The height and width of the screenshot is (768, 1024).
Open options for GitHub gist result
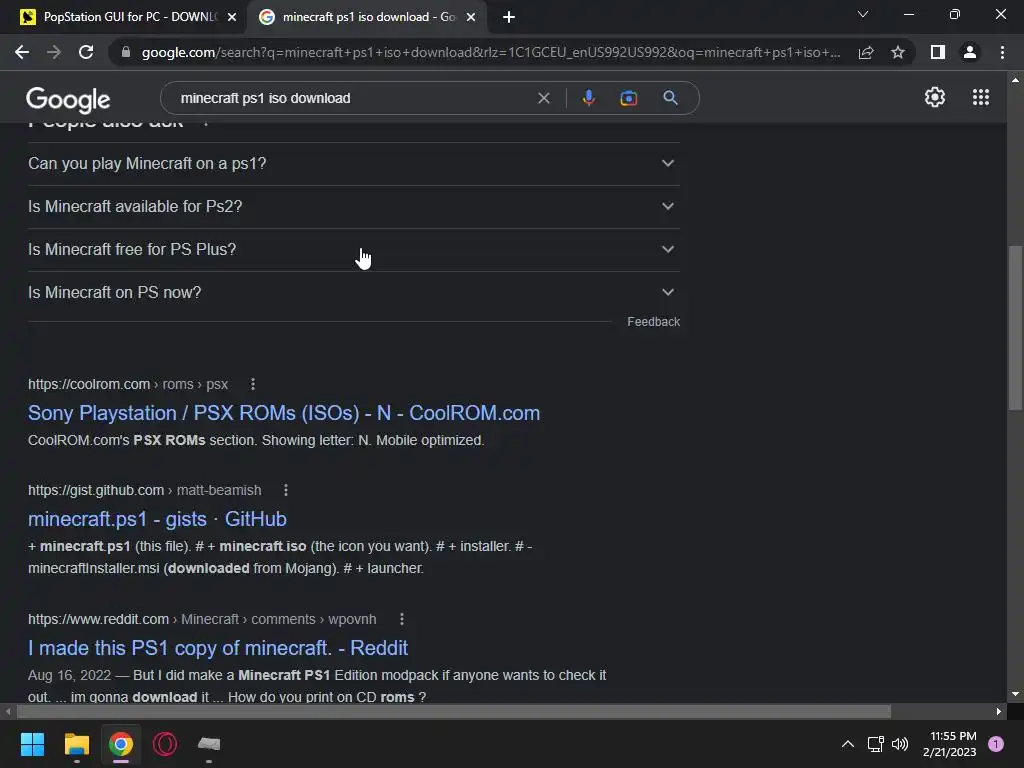pos(285,490)
